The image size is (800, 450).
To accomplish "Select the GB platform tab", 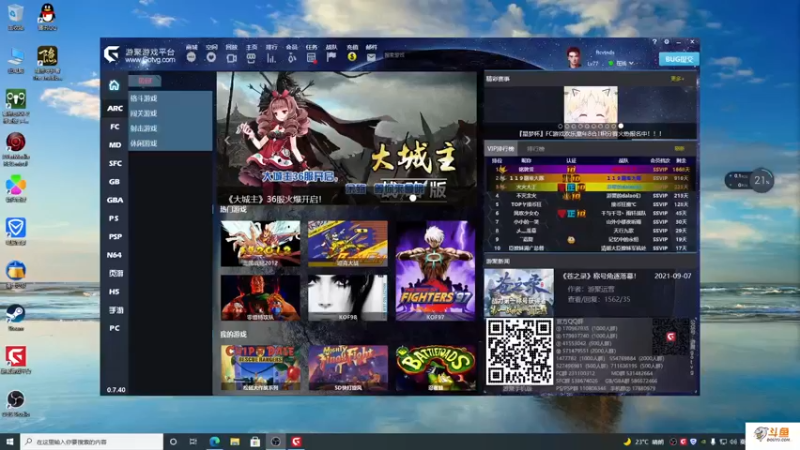I will [114, 182].
